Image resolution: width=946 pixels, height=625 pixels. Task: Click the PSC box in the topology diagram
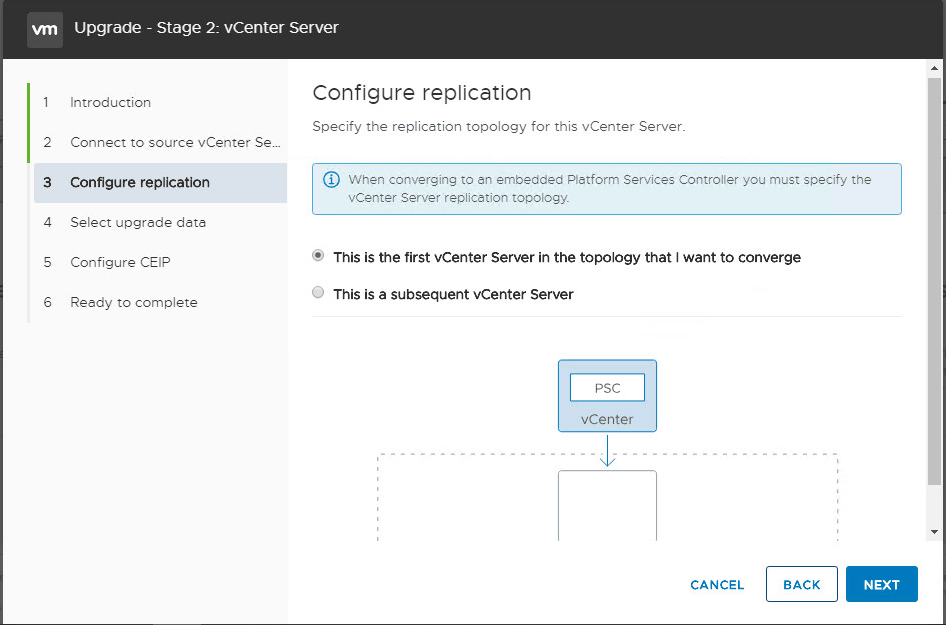tap(607, 388)
